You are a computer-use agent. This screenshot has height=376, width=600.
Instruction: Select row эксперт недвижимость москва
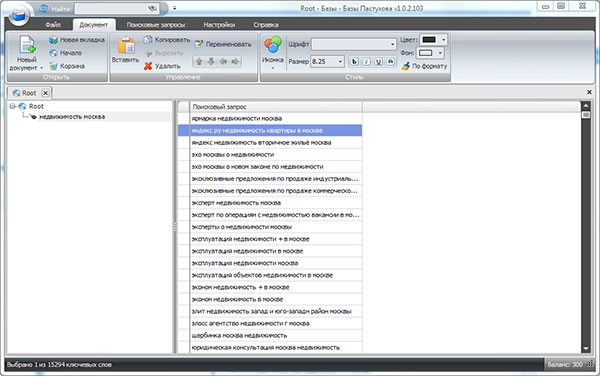click(x=276, y=203)
